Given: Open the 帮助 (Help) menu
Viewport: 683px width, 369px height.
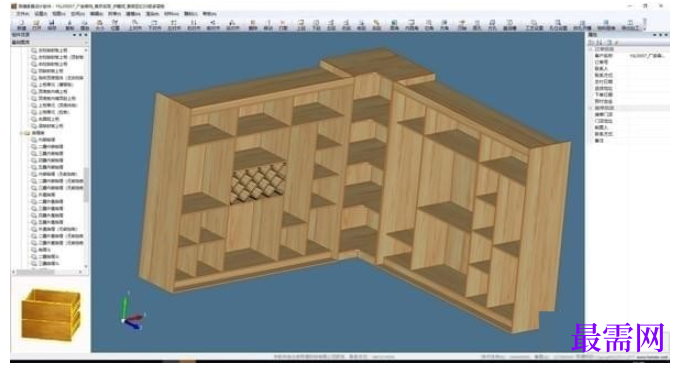Looking at the screenshot, I should click(x=210, y=14).
